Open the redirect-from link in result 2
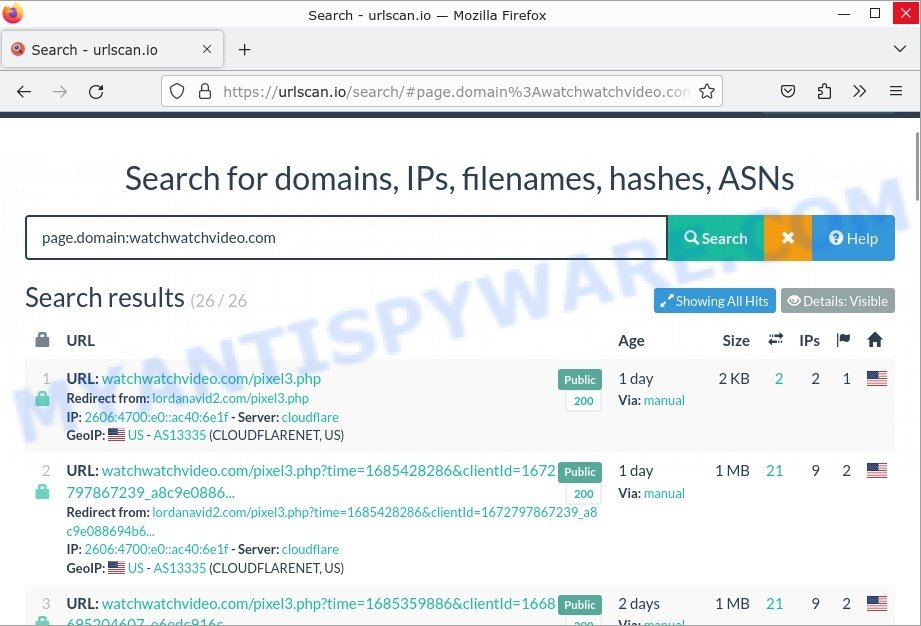The height and width of the screenshot is (626, 921). click(x=332, y=521)
